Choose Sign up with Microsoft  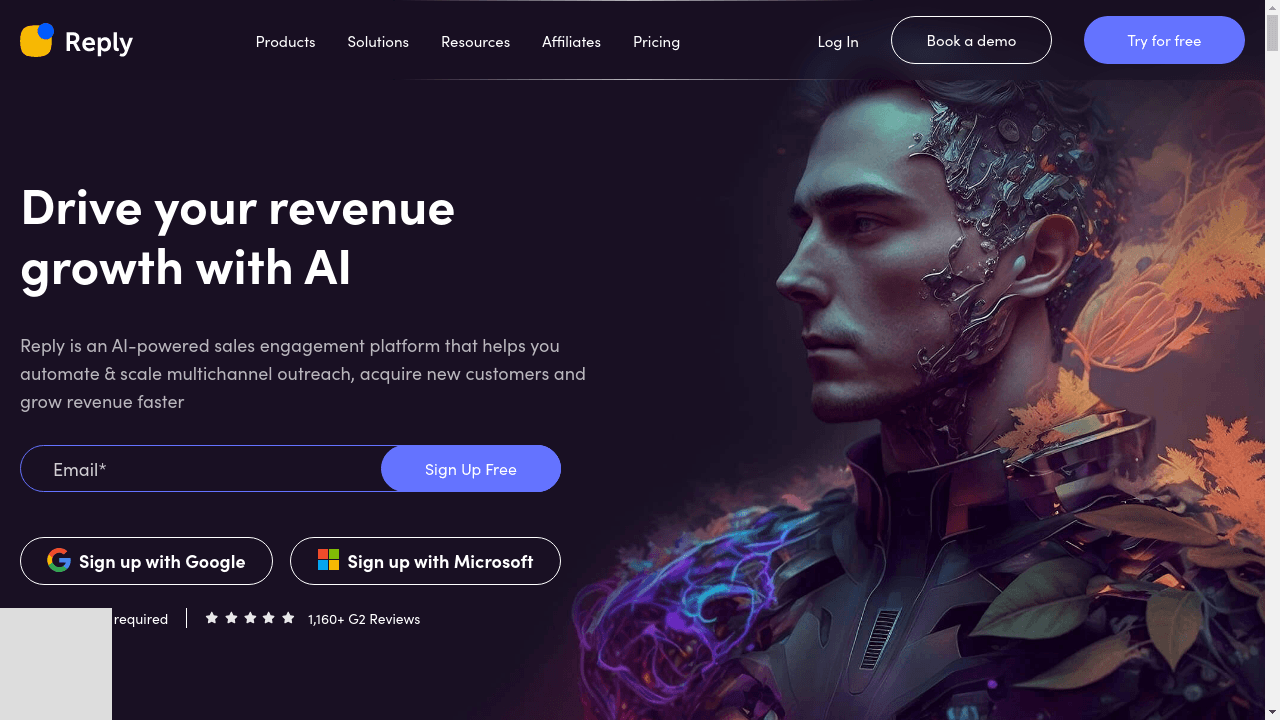pos(425,561)
